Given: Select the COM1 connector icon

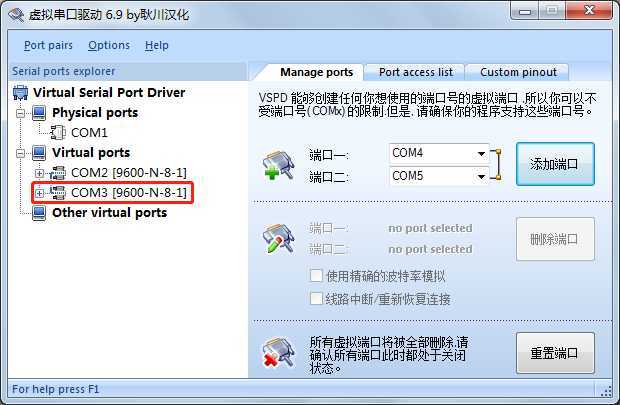Looking at the screenshot, I should [x=58, y=132].
